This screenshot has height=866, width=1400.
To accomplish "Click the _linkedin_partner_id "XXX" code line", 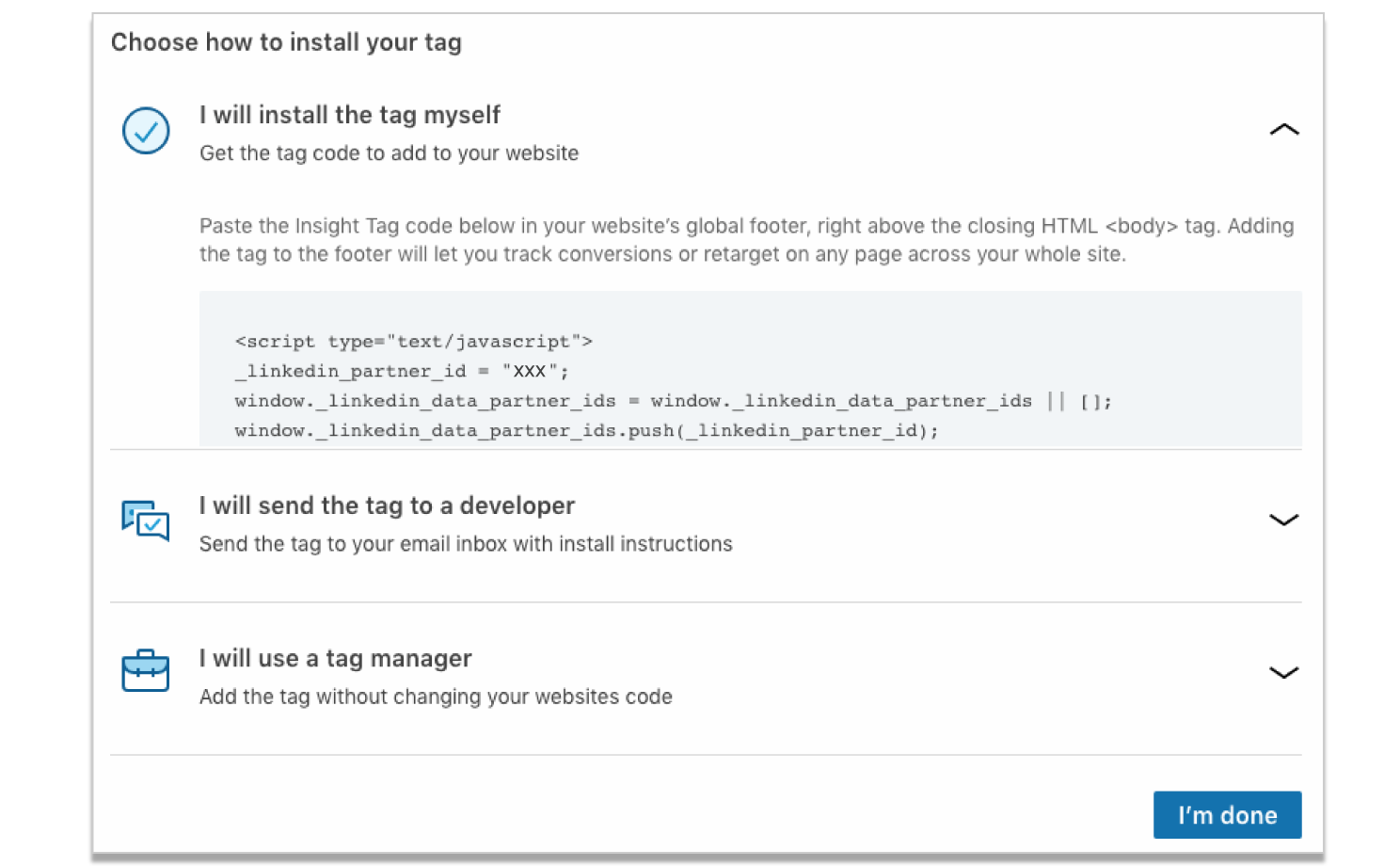I will pos(402,371).
